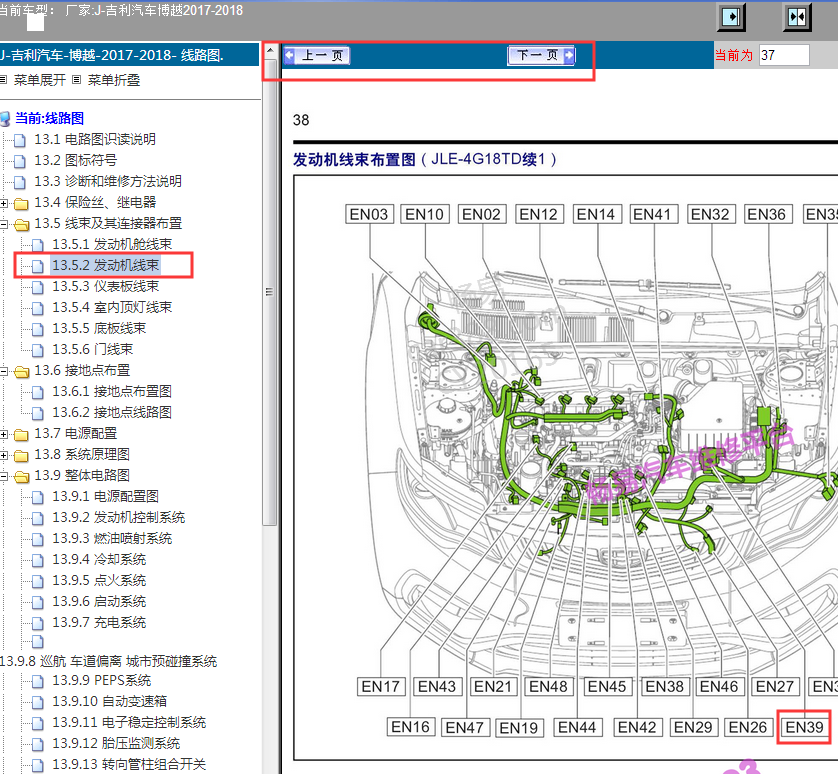Click connector label EN36 in diagram
This screenshot has height=774, width=838.
(x=767, y=214)
